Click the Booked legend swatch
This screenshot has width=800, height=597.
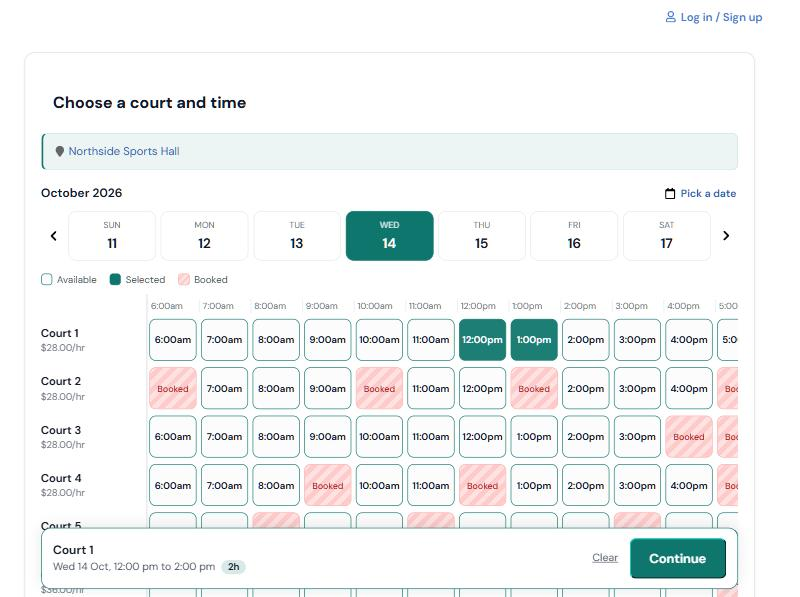click(x=184, y=280)
